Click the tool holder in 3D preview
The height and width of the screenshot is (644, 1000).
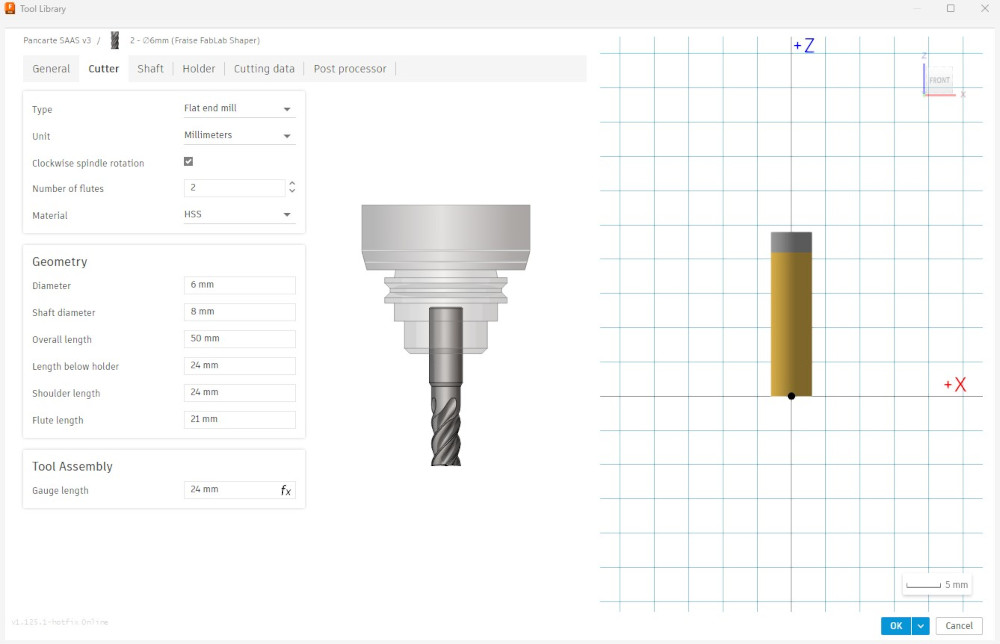[x=446, y=279]
